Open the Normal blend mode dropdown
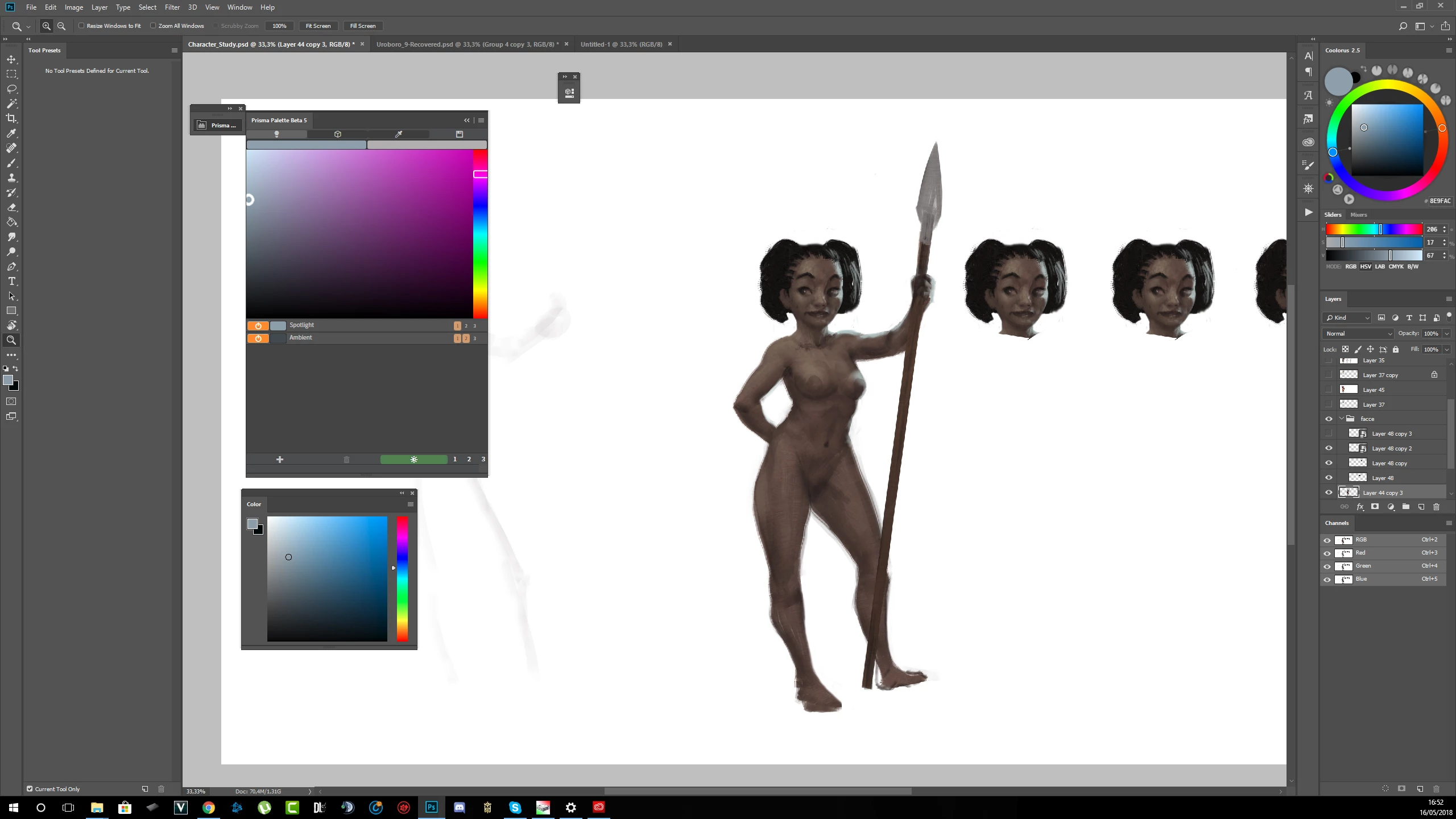 [x=1358, y=334]
